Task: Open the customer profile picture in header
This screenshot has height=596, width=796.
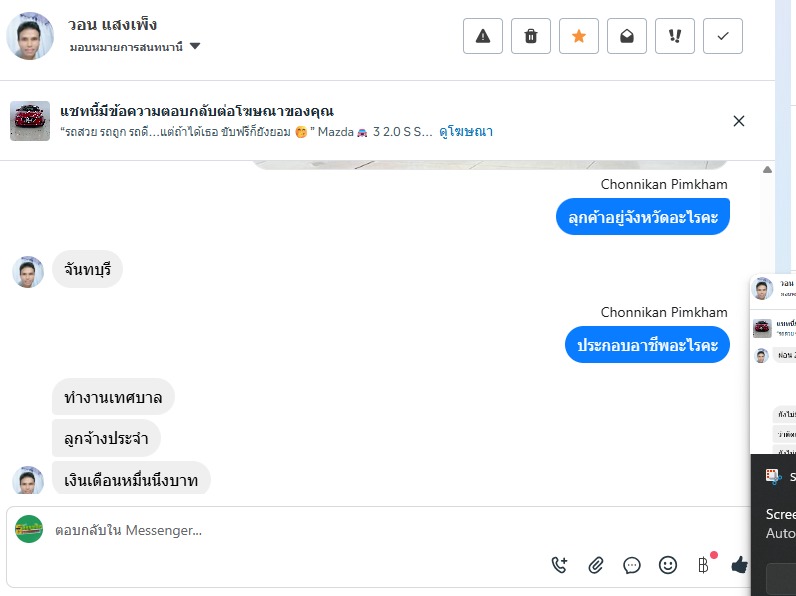Action: [x=30, y=36]
